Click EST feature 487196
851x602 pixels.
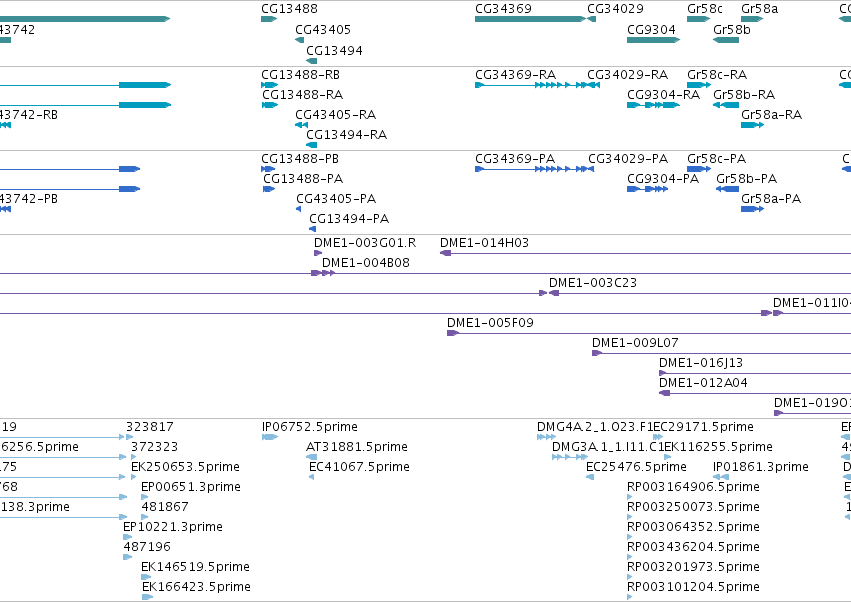[147, 547]
